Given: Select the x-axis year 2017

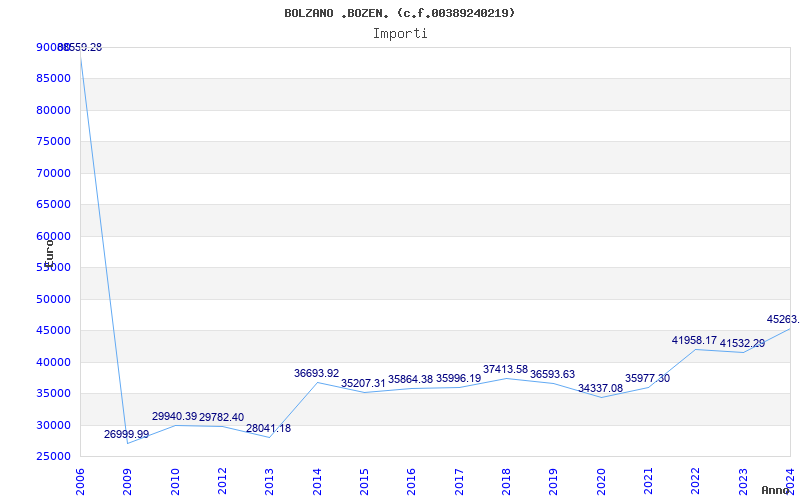Looking at the screenshot, I should pos(459,482).
